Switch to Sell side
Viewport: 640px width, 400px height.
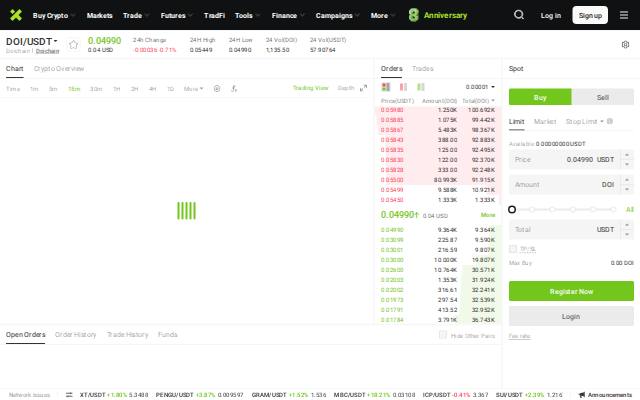(x=602, y=98)
